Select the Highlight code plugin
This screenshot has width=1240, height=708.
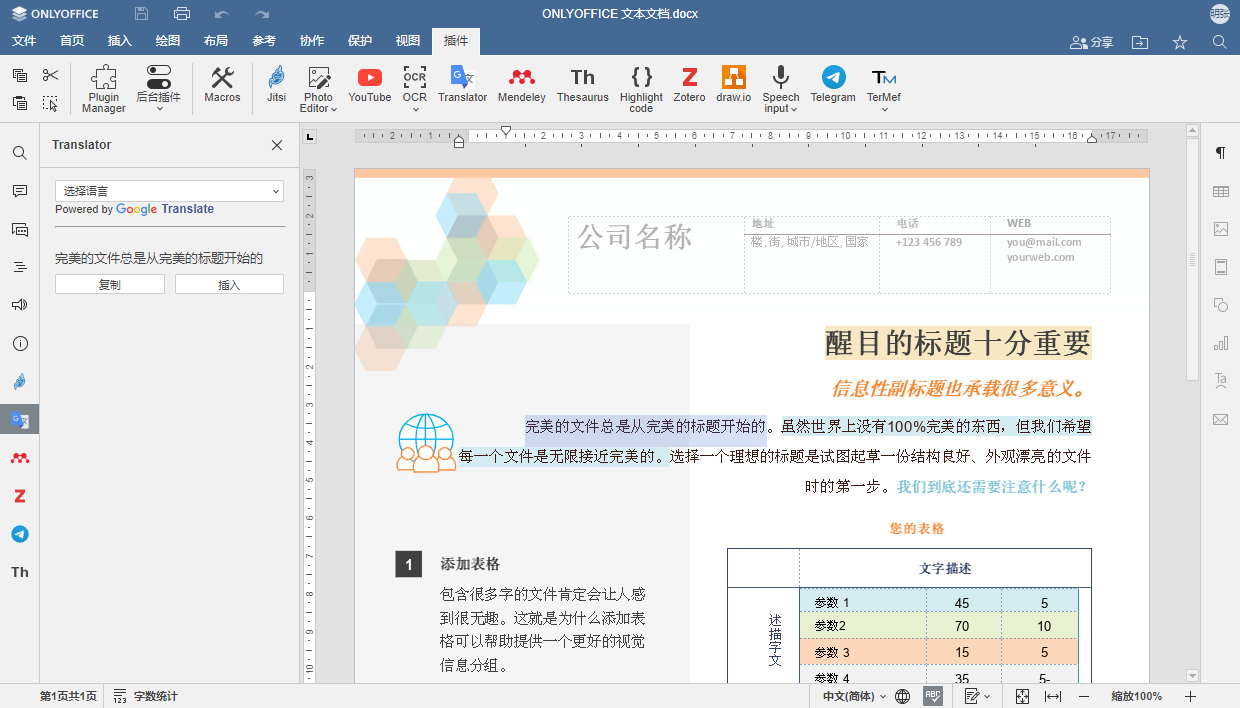[641, 87]
